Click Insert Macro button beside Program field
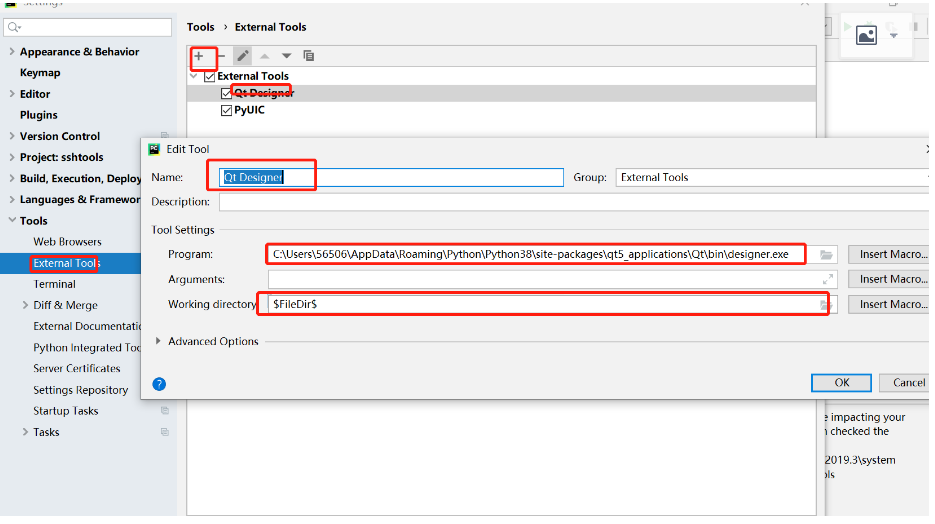The width and height of the screenshot is (935, 524). tap(891, 254)
